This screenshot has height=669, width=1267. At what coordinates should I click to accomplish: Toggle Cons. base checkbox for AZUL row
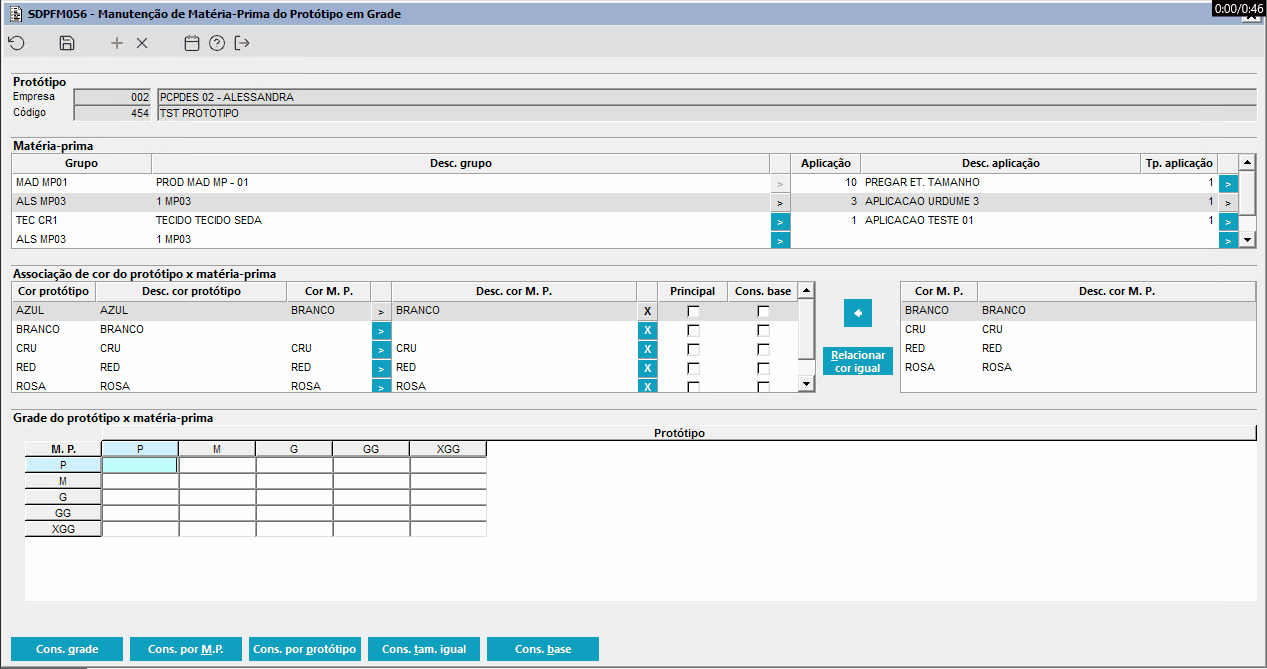click(763, 312)
